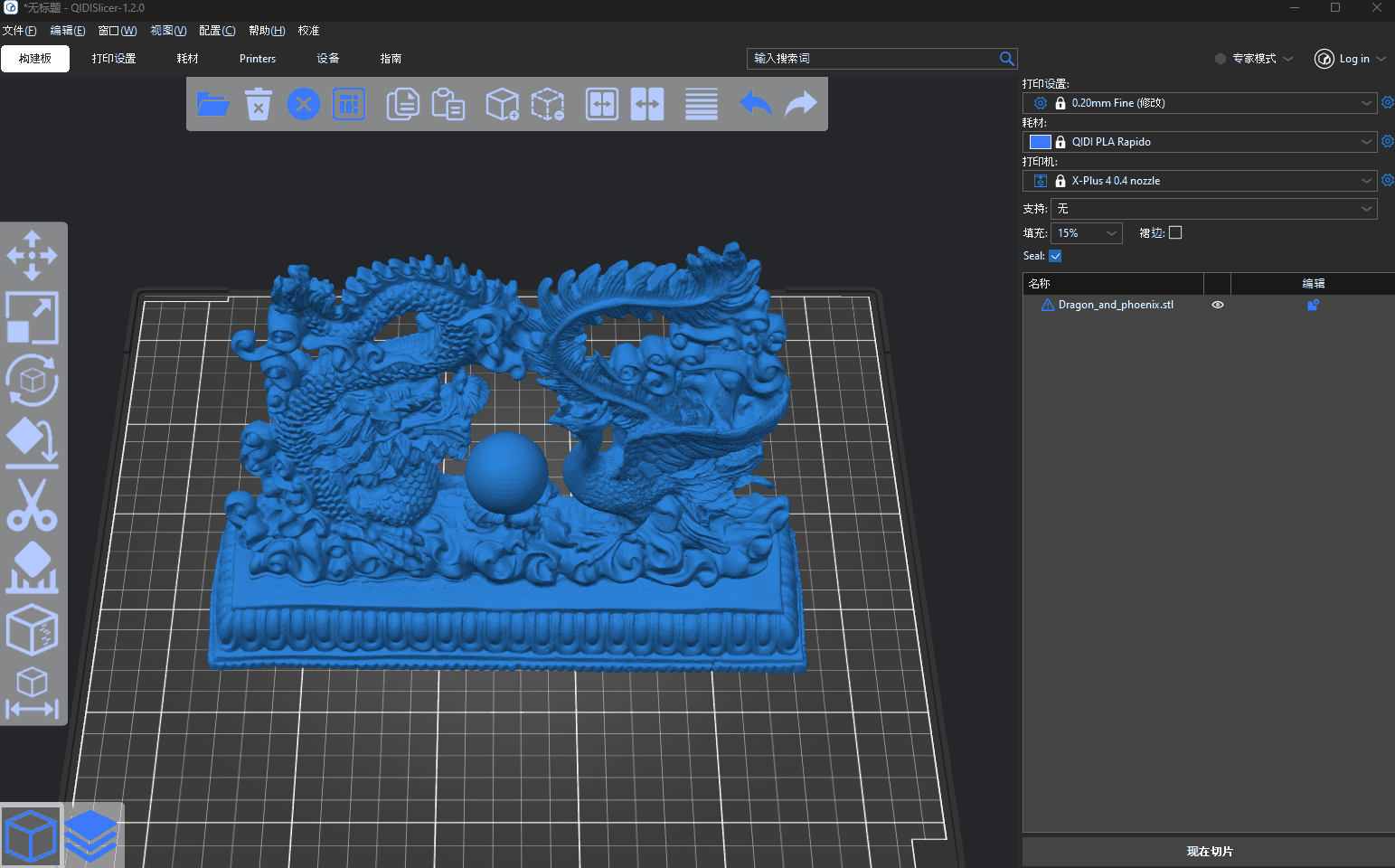Click the 编辑 column header
This screenshot has width=1395, height=868.
pos(1313,284)
